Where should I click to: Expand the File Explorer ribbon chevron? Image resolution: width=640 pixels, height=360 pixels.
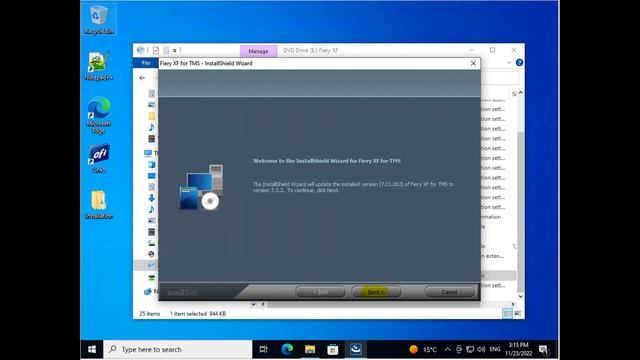[x=509, y=62]
